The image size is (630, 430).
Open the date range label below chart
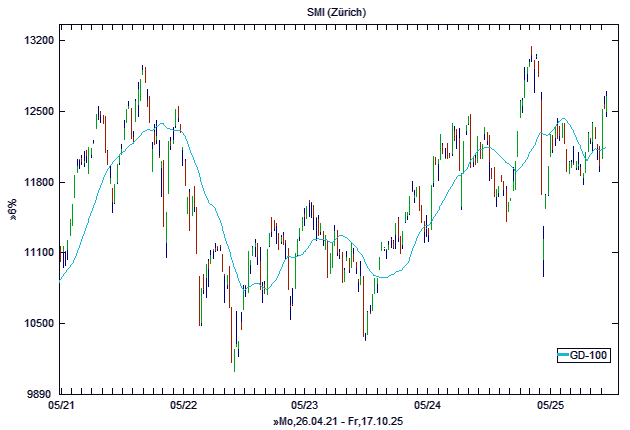[337, 421]
